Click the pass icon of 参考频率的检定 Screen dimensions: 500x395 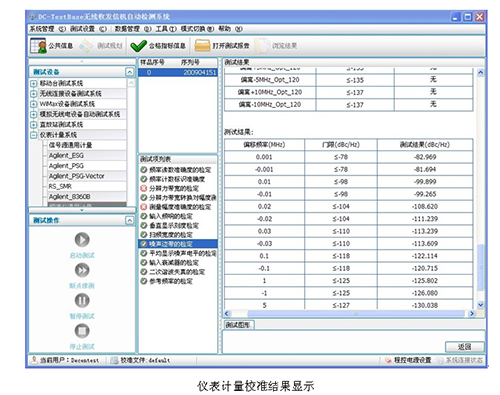point(144,281)
